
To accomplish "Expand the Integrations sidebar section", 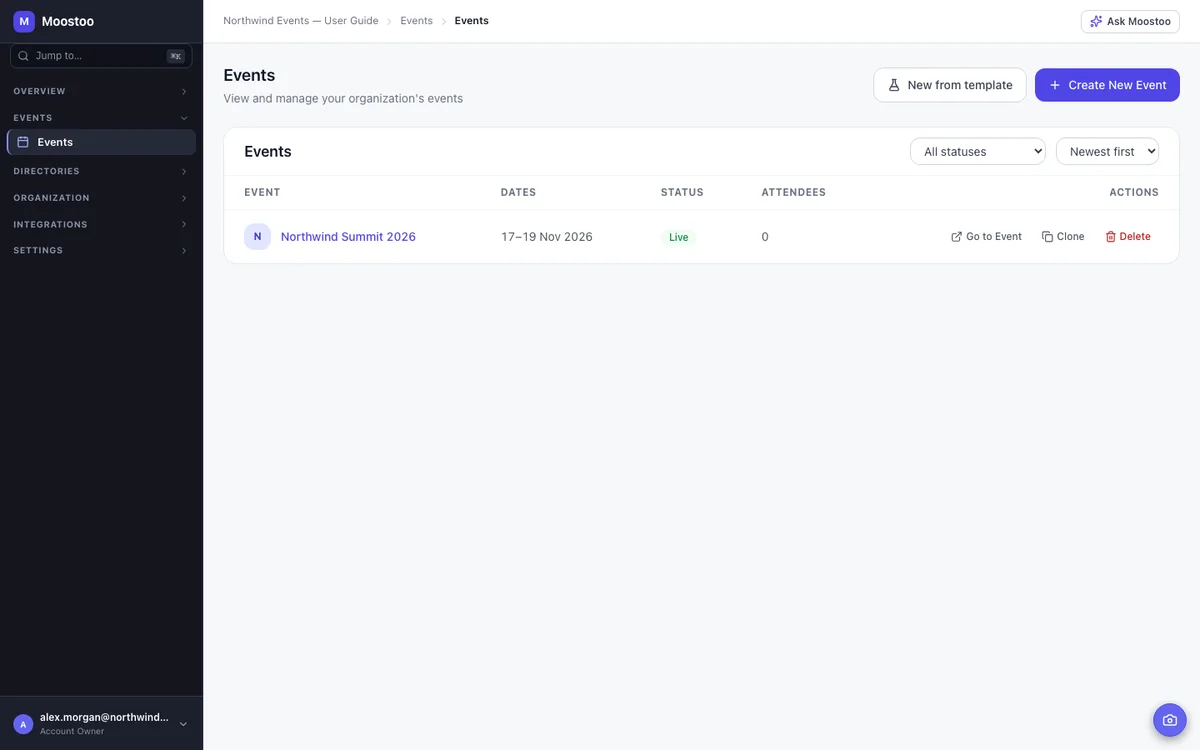I will coord(101,224).
